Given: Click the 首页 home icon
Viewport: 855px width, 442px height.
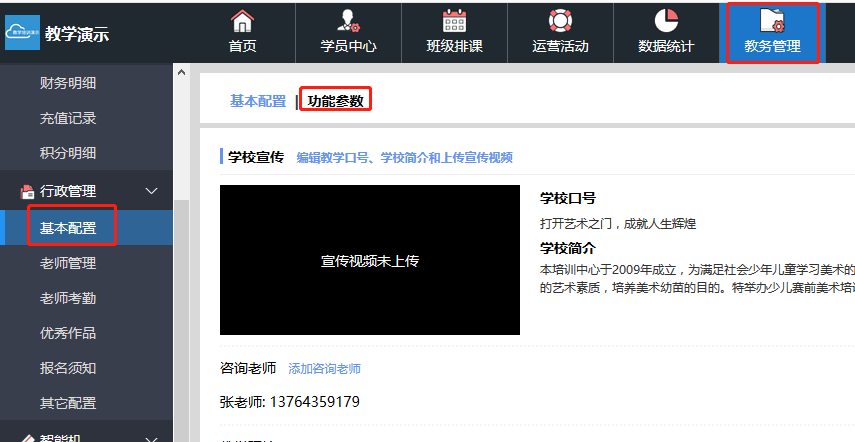Looking at the screenshot, I should tap(242, 20).
